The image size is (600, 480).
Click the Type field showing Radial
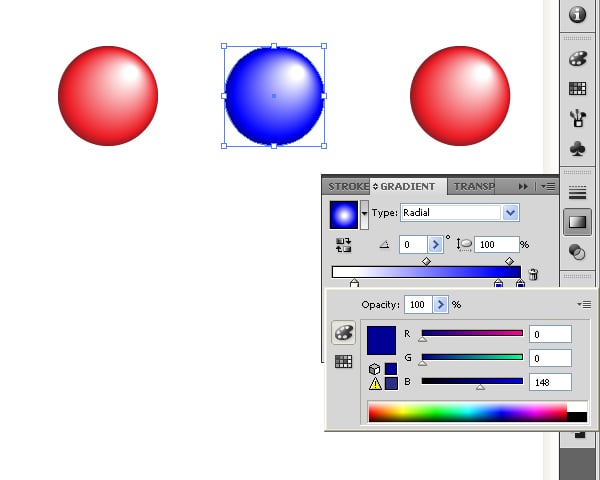451,212
